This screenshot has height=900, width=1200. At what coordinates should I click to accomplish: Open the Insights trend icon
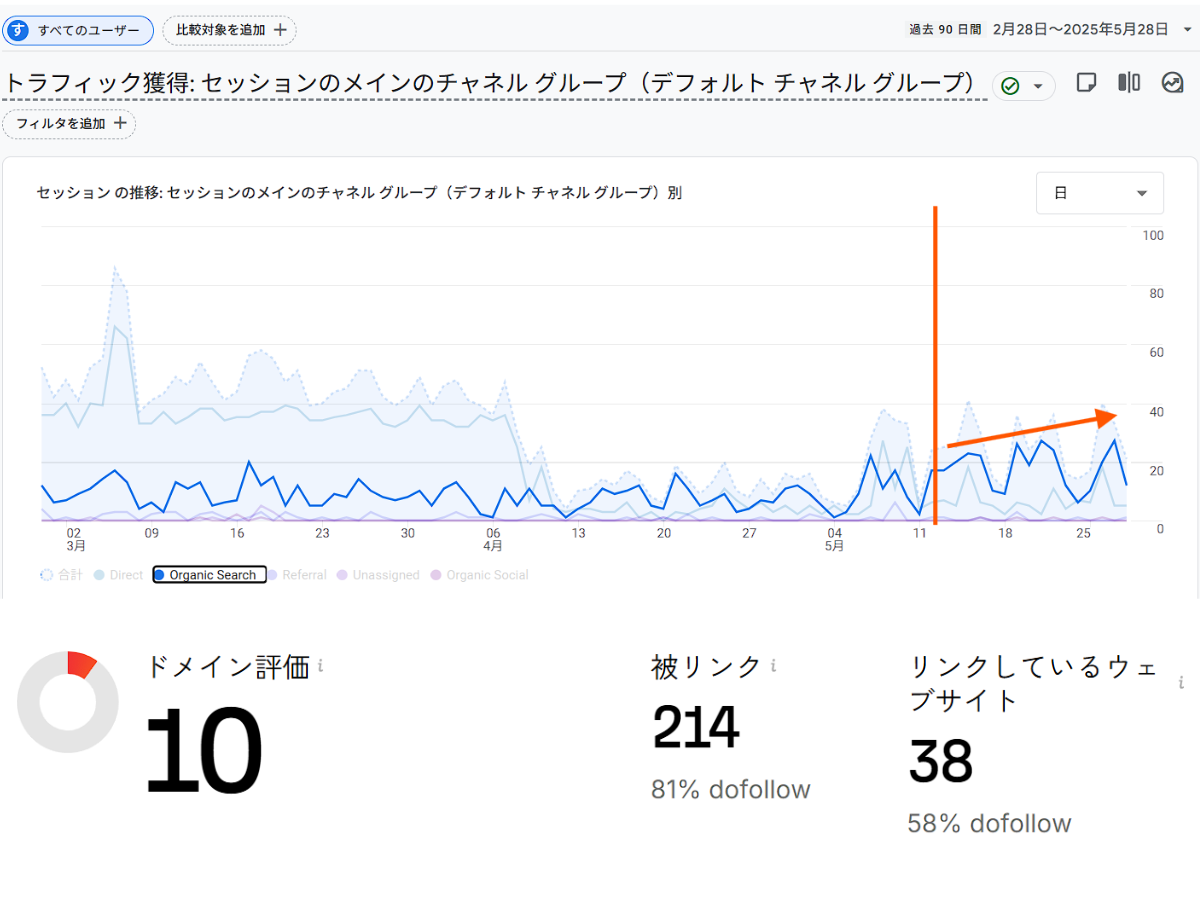[1172, 83]
